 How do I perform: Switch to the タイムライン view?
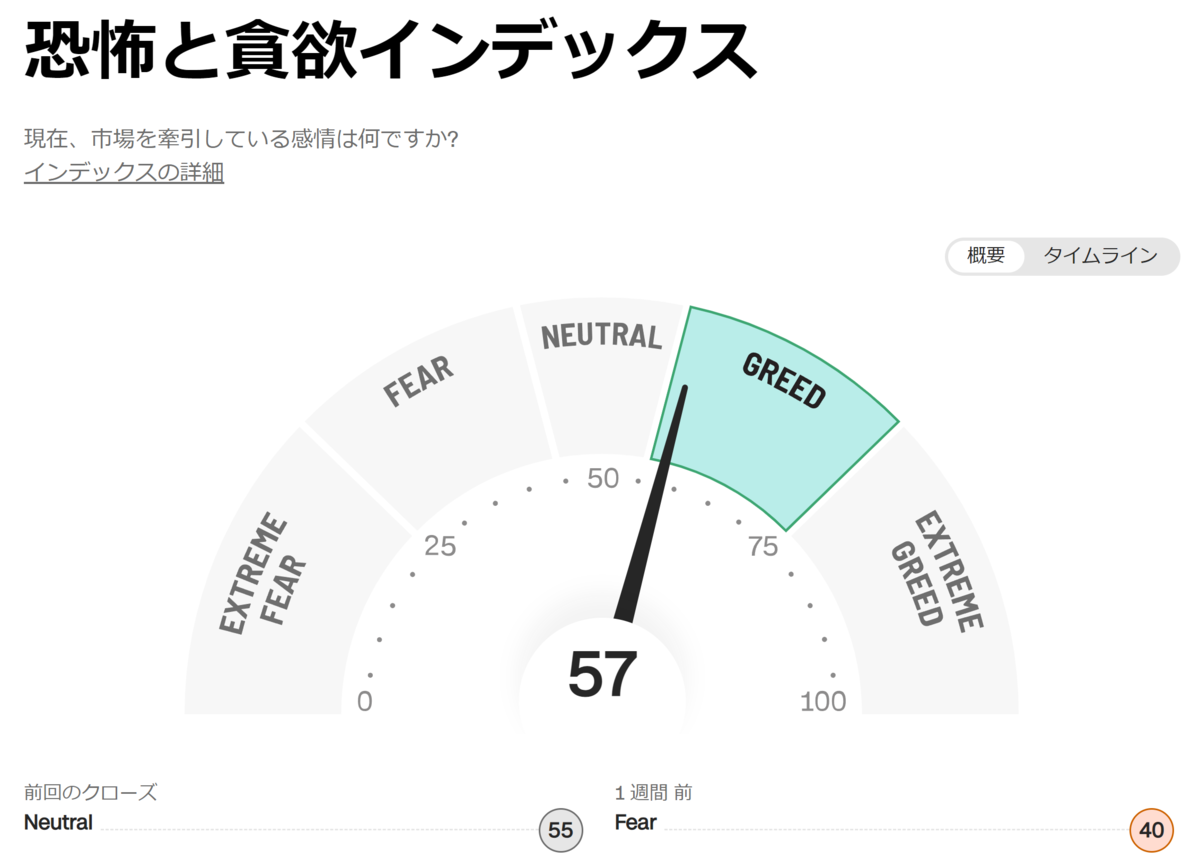pos(1101,256)
